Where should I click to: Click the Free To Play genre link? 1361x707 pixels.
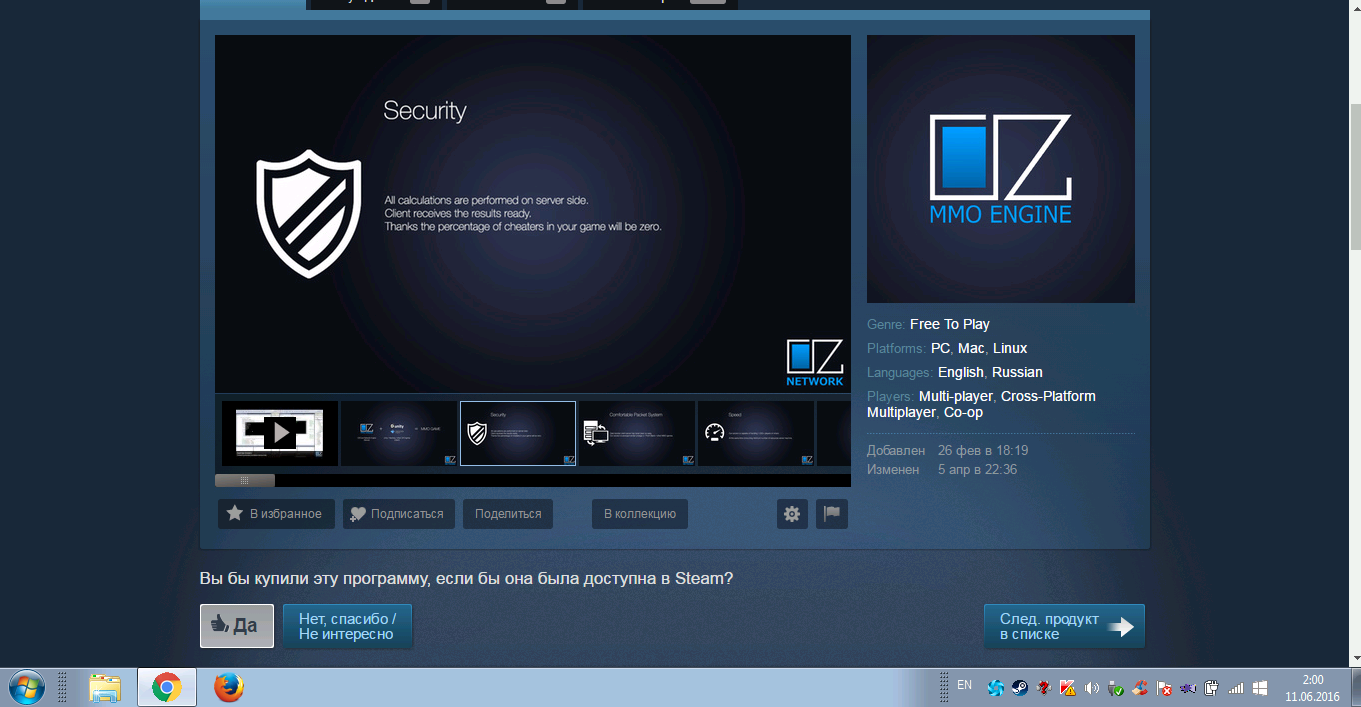coord(950,324)
